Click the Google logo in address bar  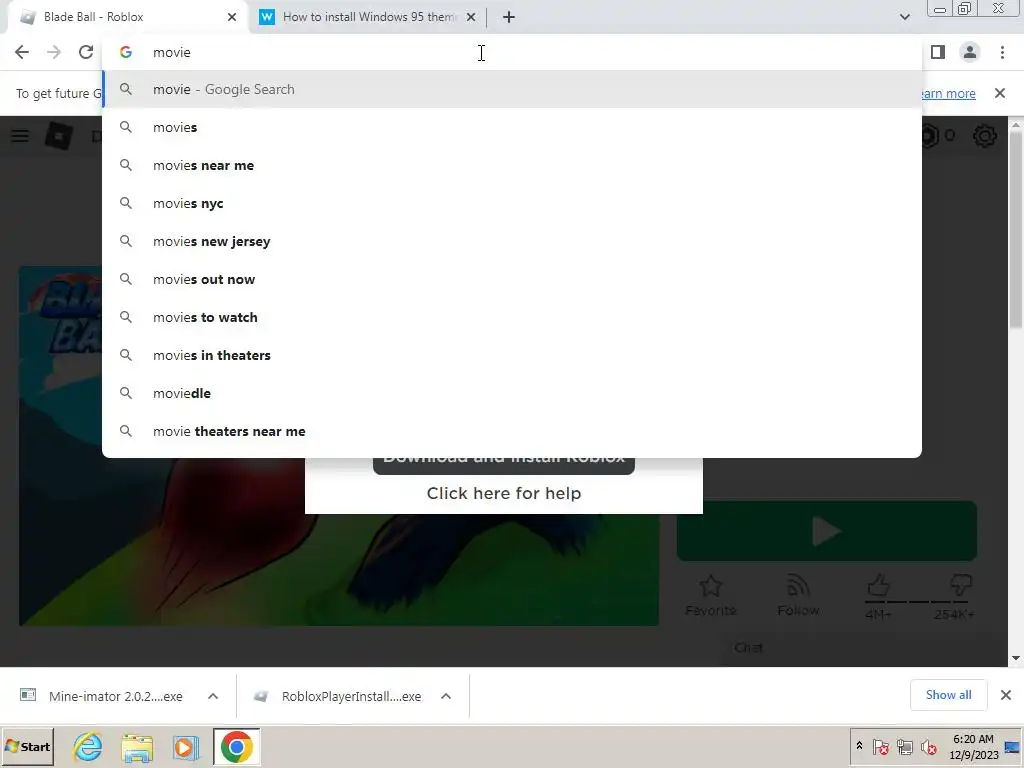tap(125, 52)
